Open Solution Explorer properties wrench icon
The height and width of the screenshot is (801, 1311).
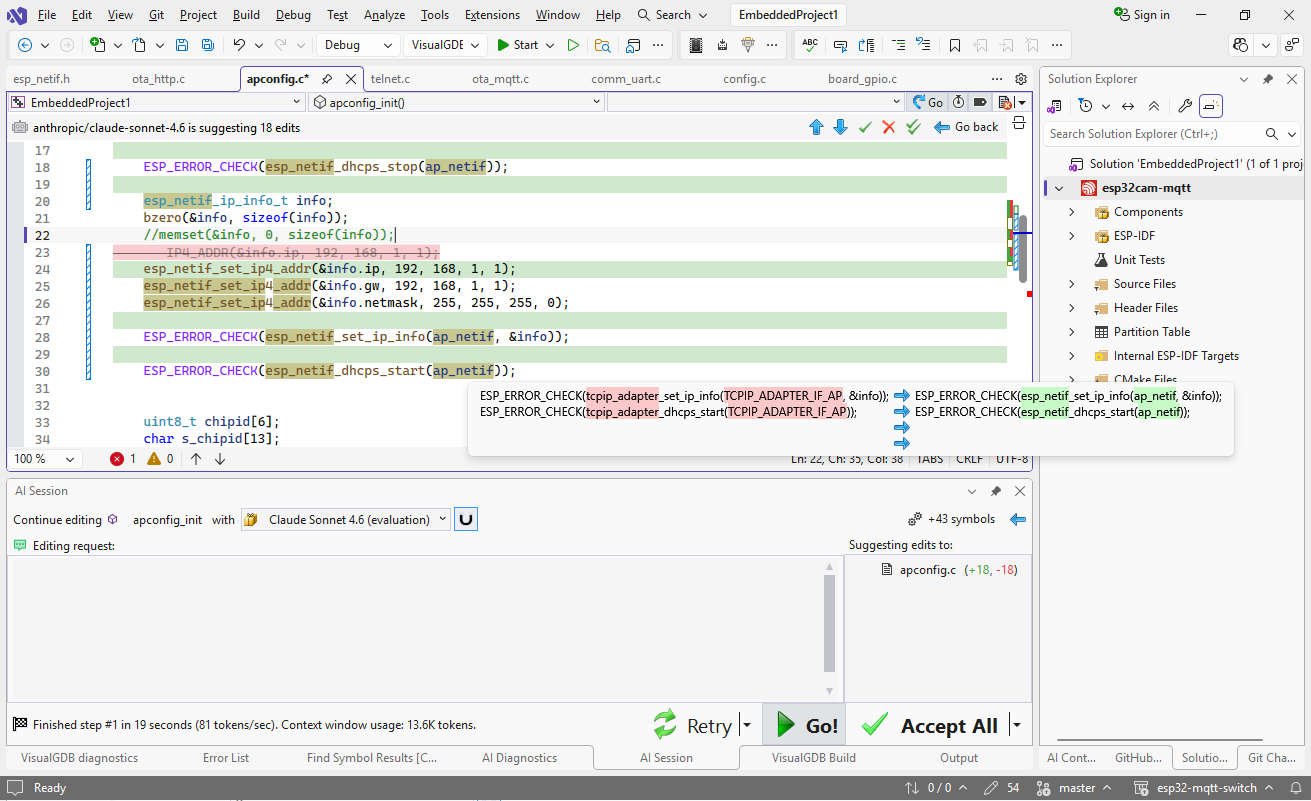tap(1185, 106)
